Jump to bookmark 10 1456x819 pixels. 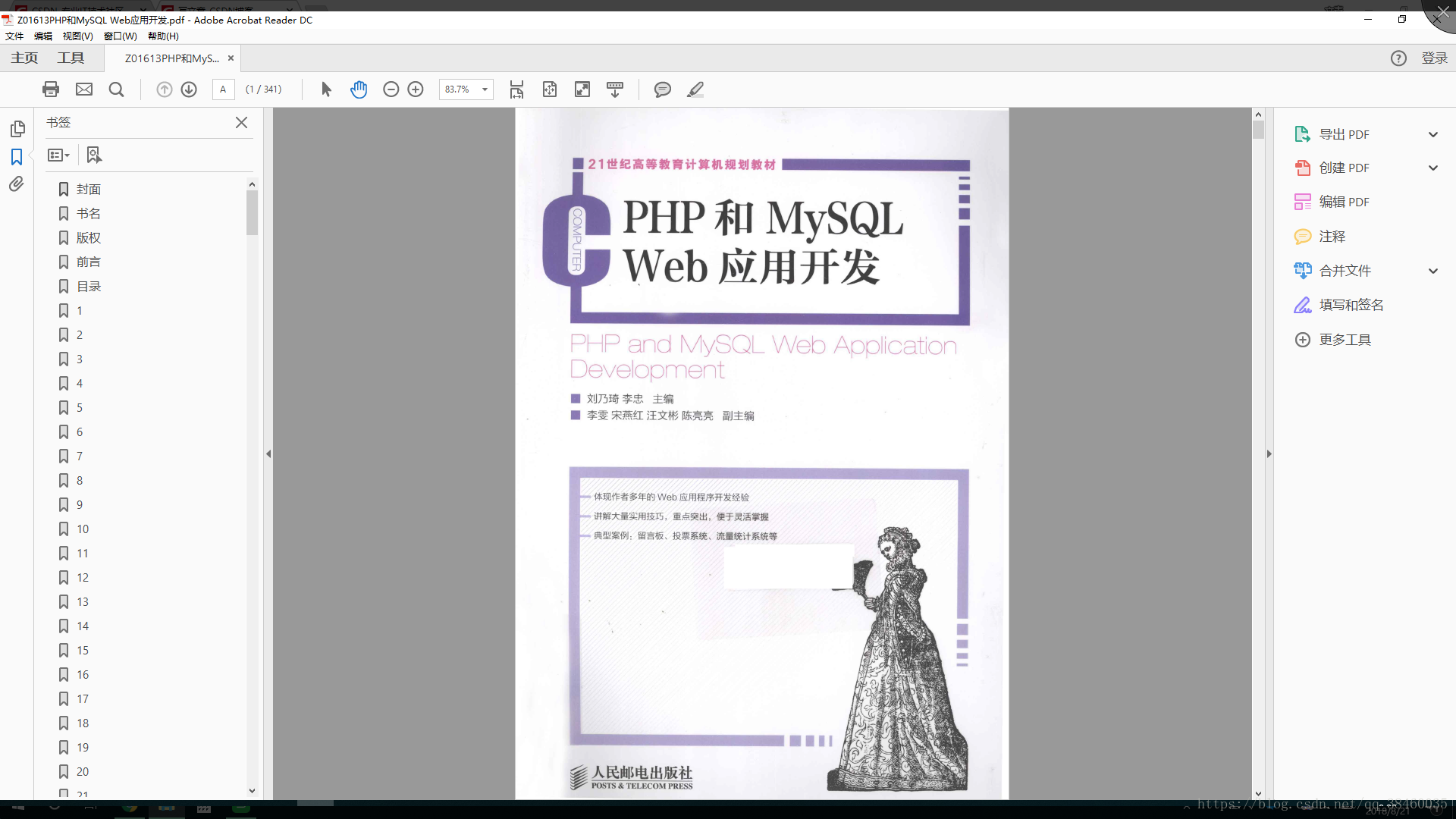coord(83,529)
